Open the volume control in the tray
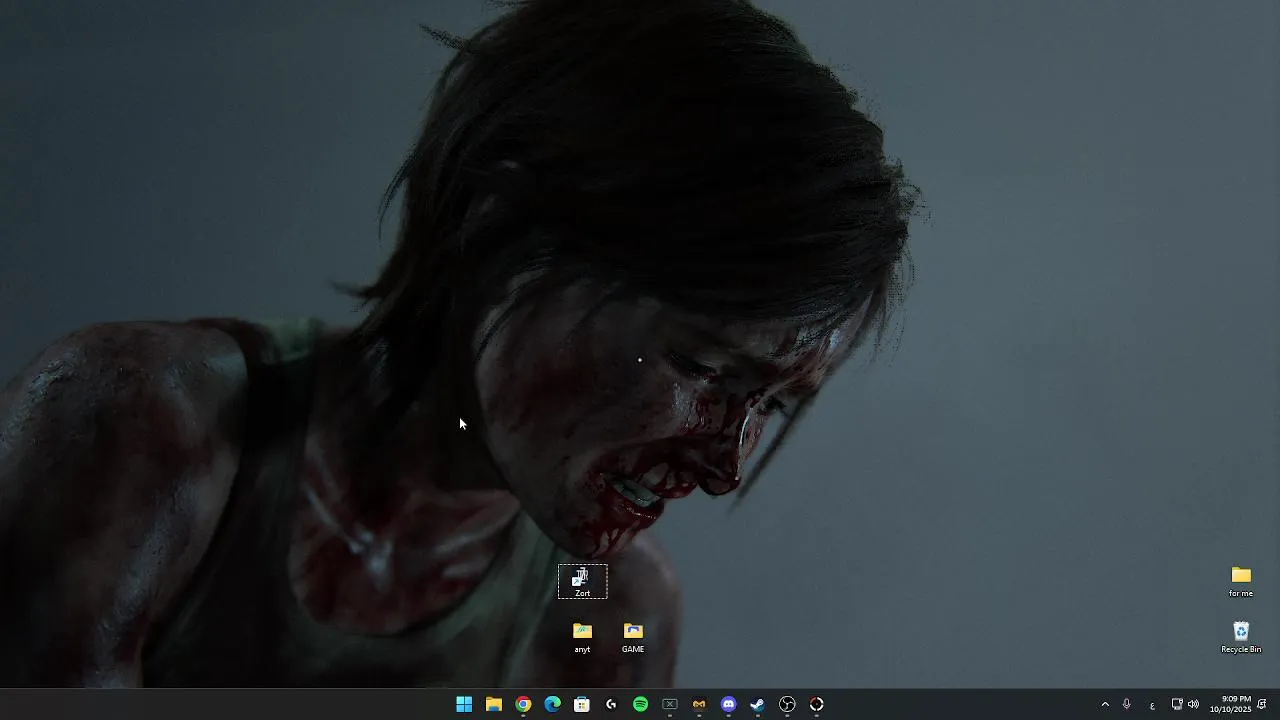 1193,704
